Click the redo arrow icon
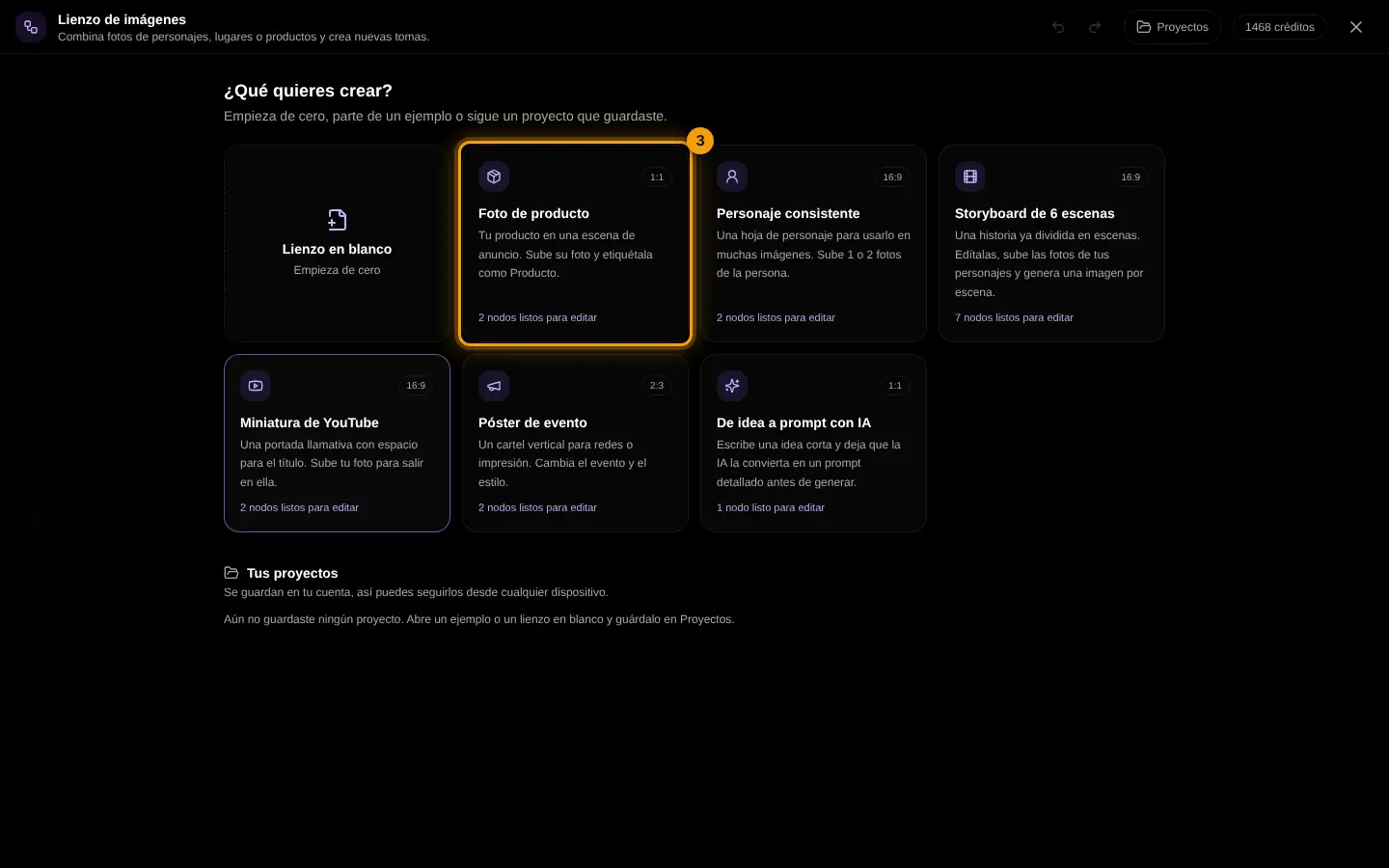 pyautogui.click(x=1095, y=27)
